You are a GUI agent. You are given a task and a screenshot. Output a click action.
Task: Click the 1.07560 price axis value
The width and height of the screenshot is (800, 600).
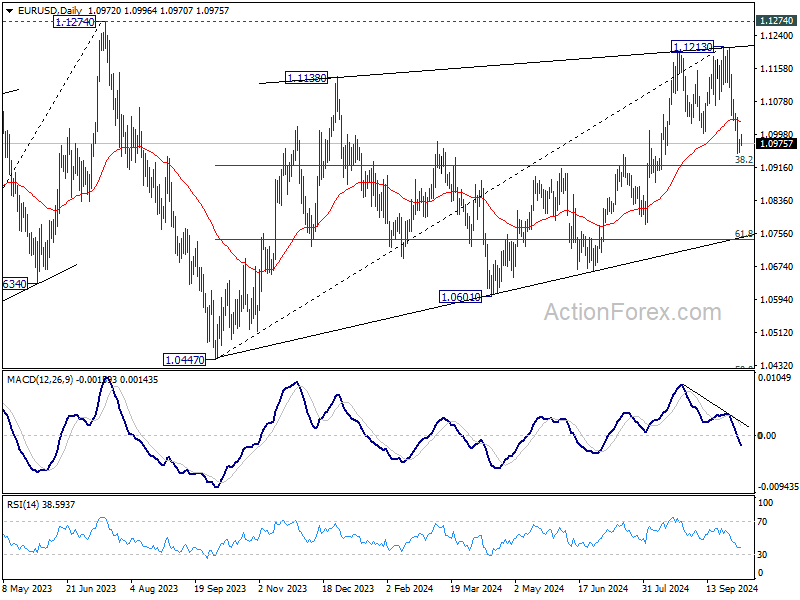click(x=777, y=234)
